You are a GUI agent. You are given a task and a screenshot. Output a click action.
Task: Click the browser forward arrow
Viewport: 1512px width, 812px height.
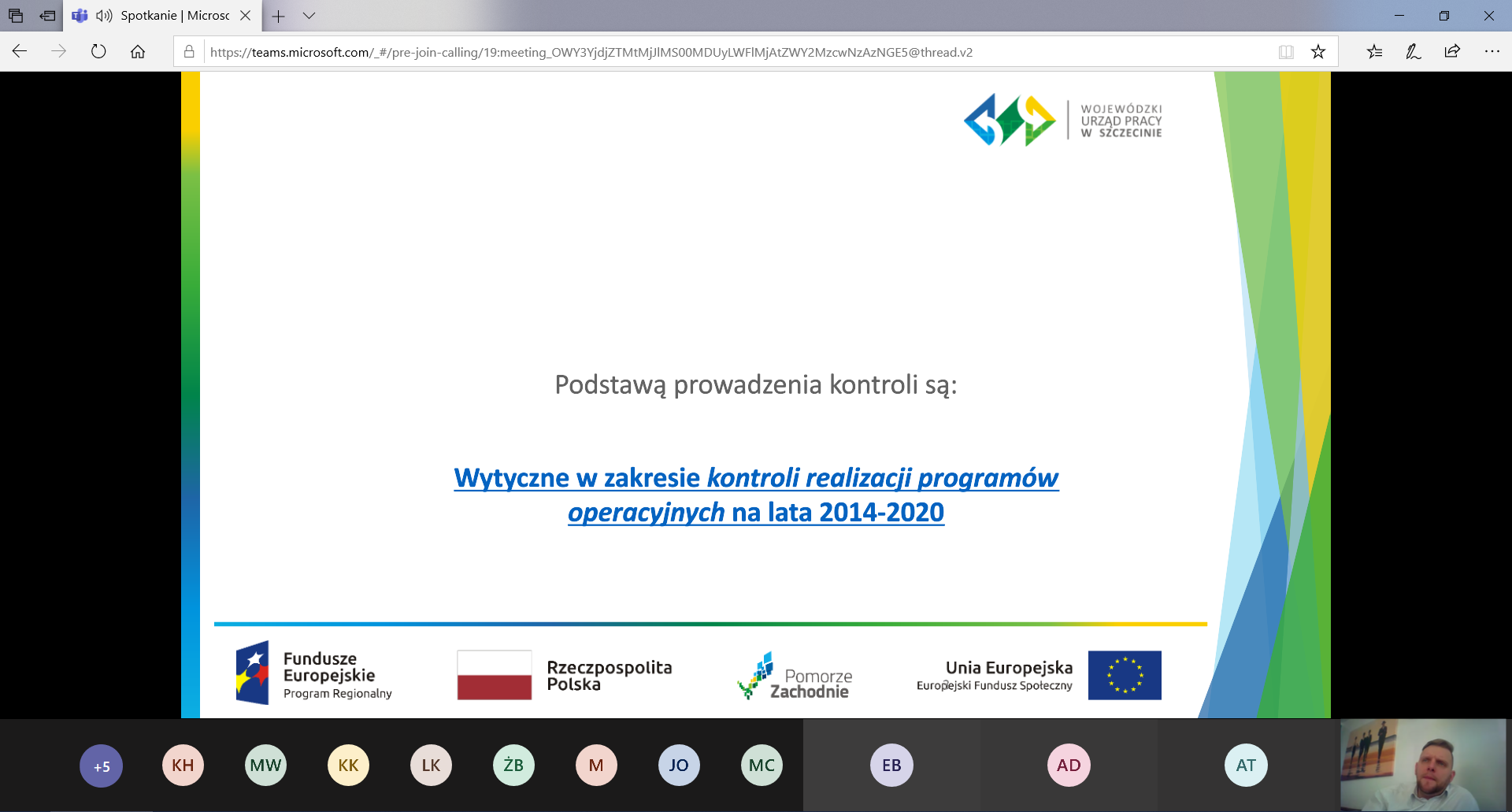point(59,52)
